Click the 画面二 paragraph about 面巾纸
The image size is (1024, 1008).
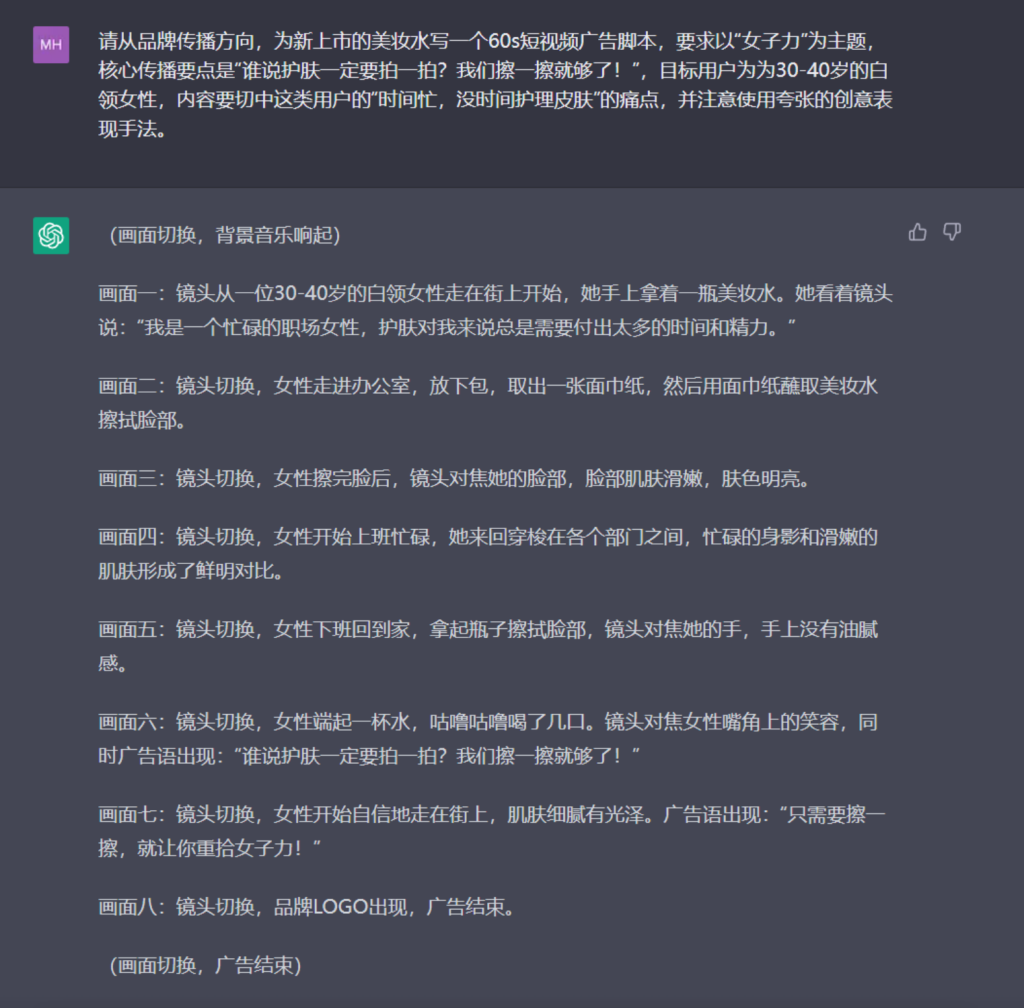click(488, 403)
